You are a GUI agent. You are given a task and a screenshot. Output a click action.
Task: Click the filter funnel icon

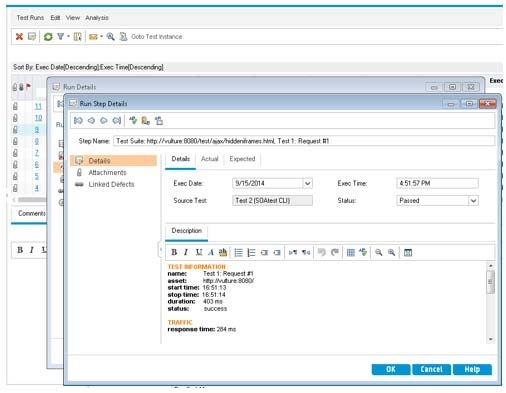pos(60,36)
